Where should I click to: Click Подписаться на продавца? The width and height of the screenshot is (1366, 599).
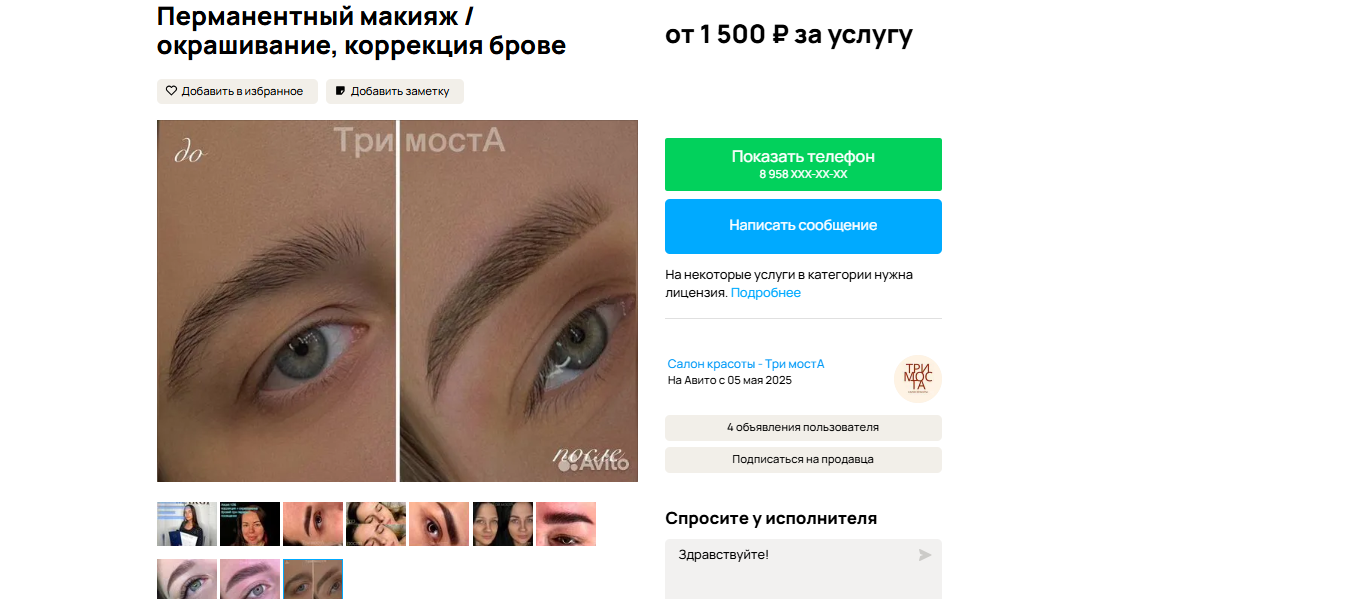coord(803,460)
